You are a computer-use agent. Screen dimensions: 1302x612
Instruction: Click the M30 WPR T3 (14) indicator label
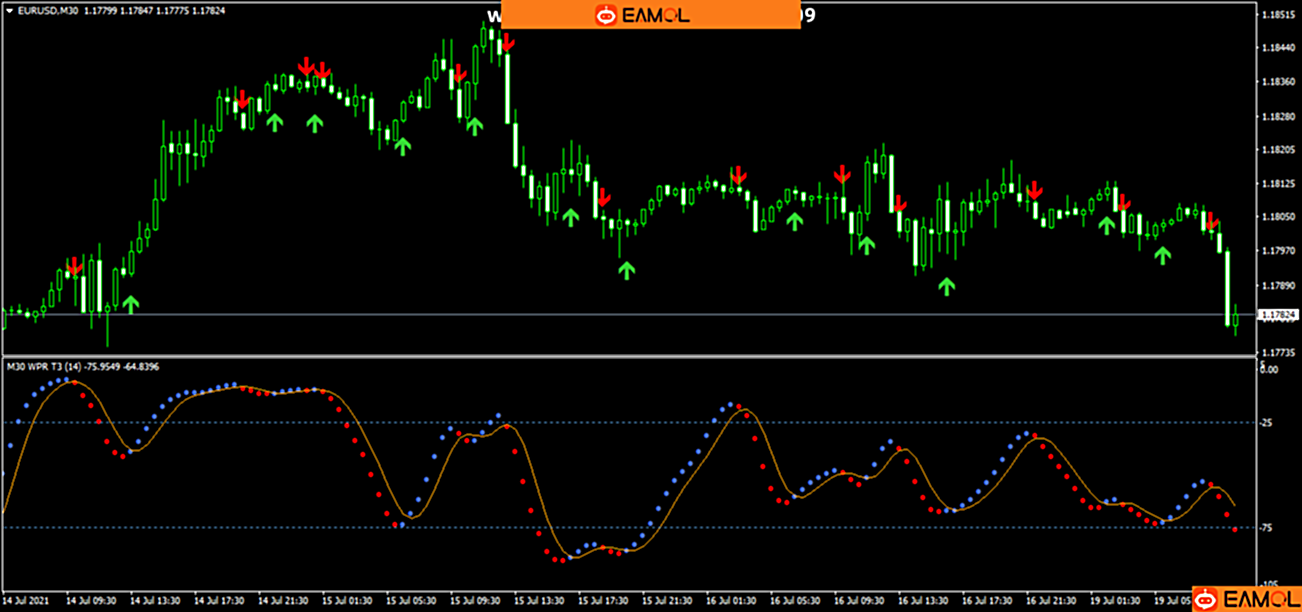pyautogui.click(x=50, y=366)
